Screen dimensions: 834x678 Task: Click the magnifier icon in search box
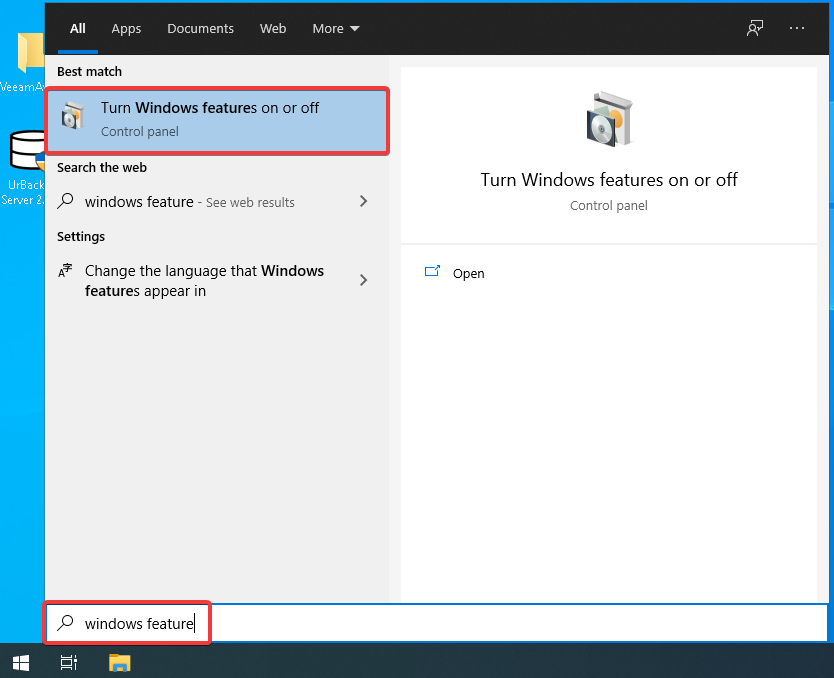click(65, 623)
